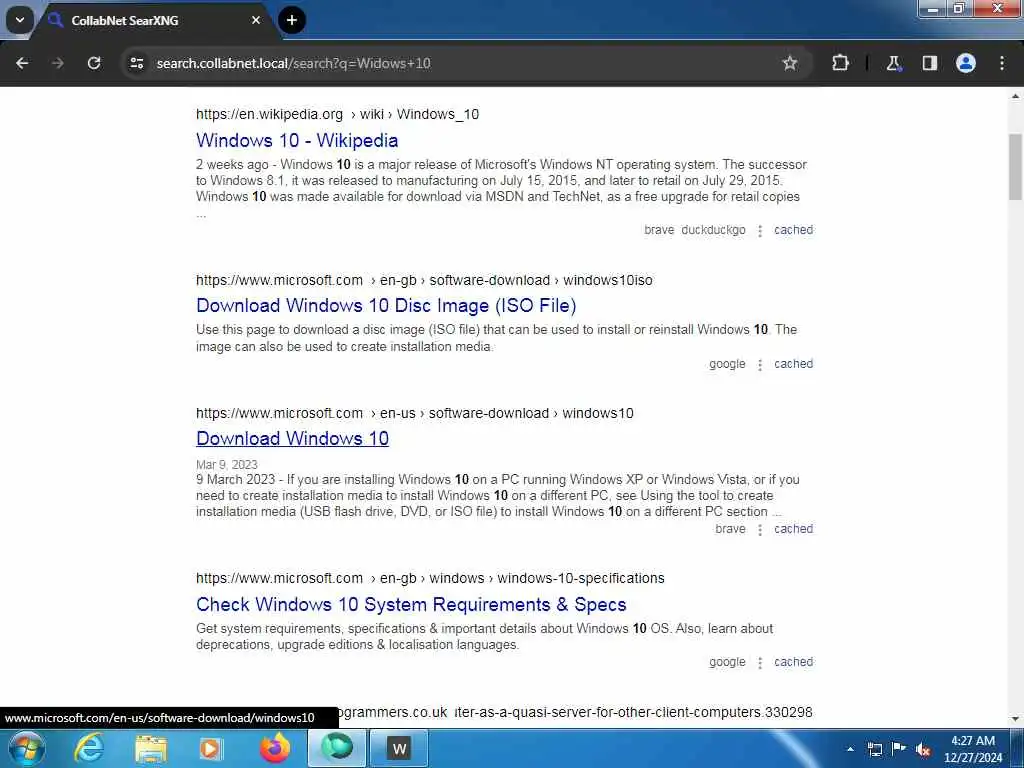Click the duckduckgo engine label
This screenshot has width=1024, height=768.
[x=713, y=230]
